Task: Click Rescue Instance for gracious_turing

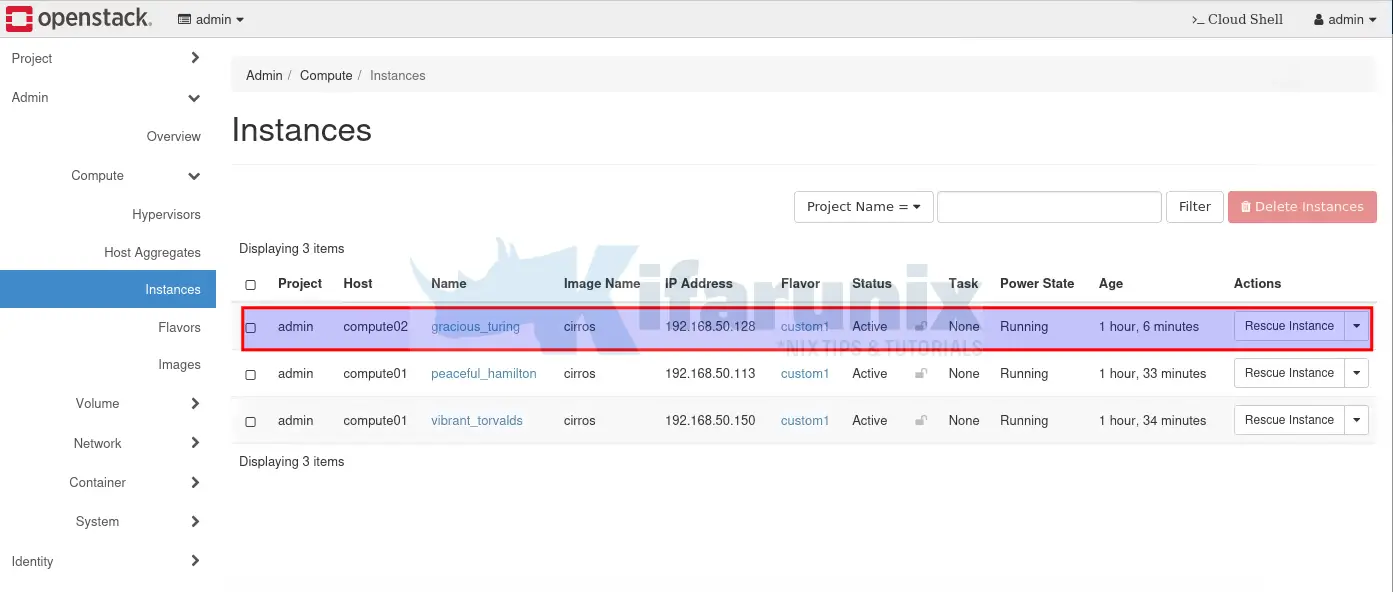Action: point(1289,326)
